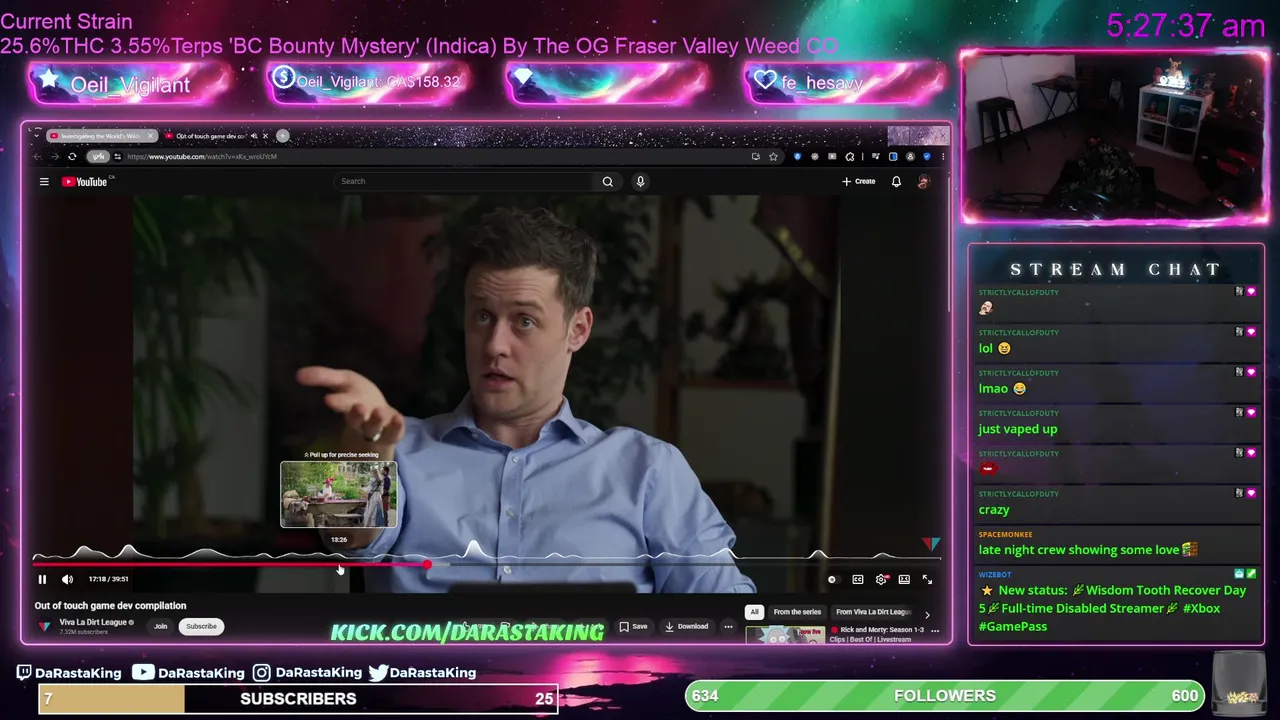
Task: Click chat message 'late night crew showing some love'
Action: [x=1087, y=549]
